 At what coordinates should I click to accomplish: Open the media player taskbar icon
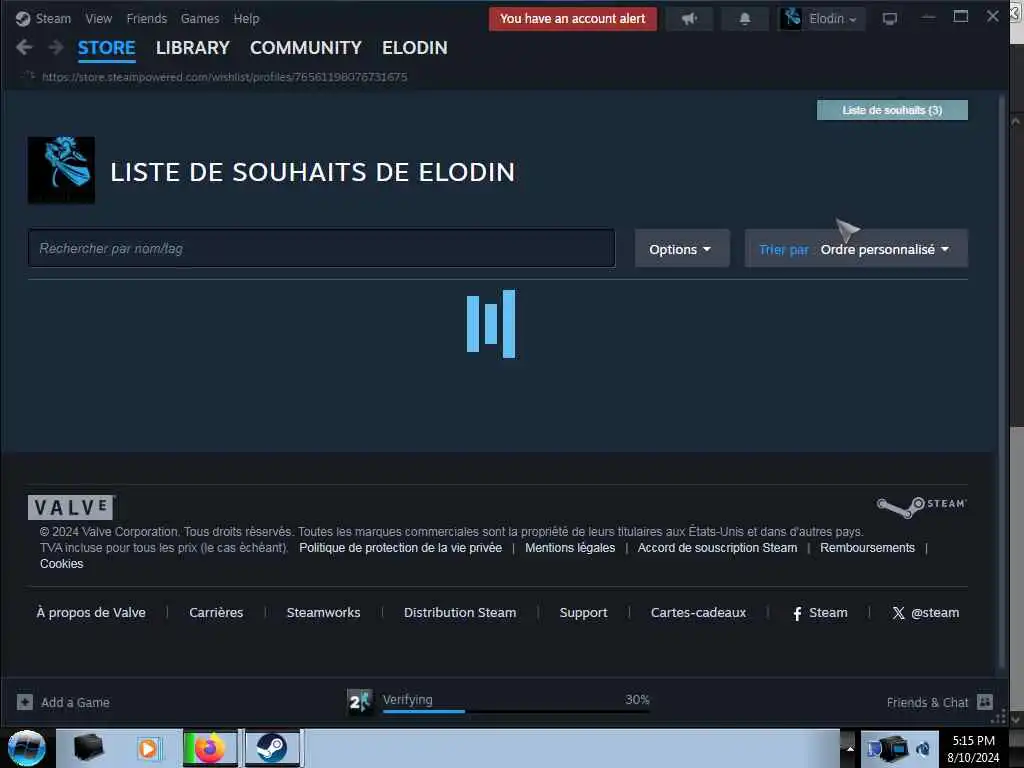[148, 748]
